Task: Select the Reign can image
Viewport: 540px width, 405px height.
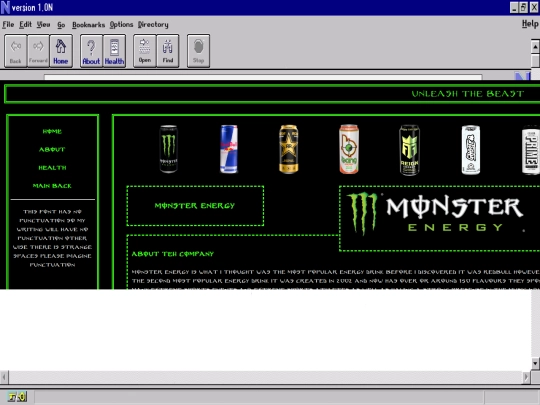Action: [x=409, y=150]
